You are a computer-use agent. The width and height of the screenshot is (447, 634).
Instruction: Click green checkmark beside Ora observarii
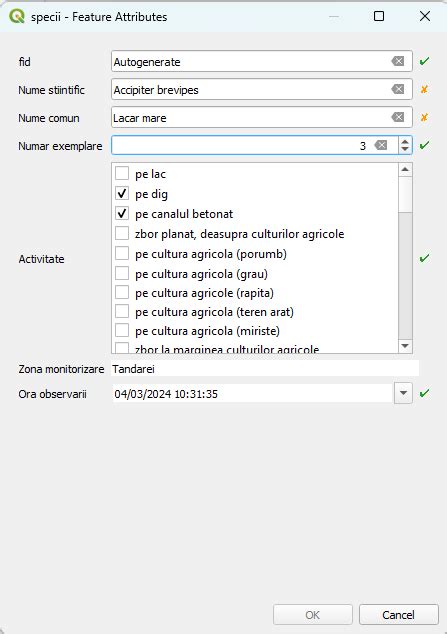pyautogui.click(x=424, y=393)
